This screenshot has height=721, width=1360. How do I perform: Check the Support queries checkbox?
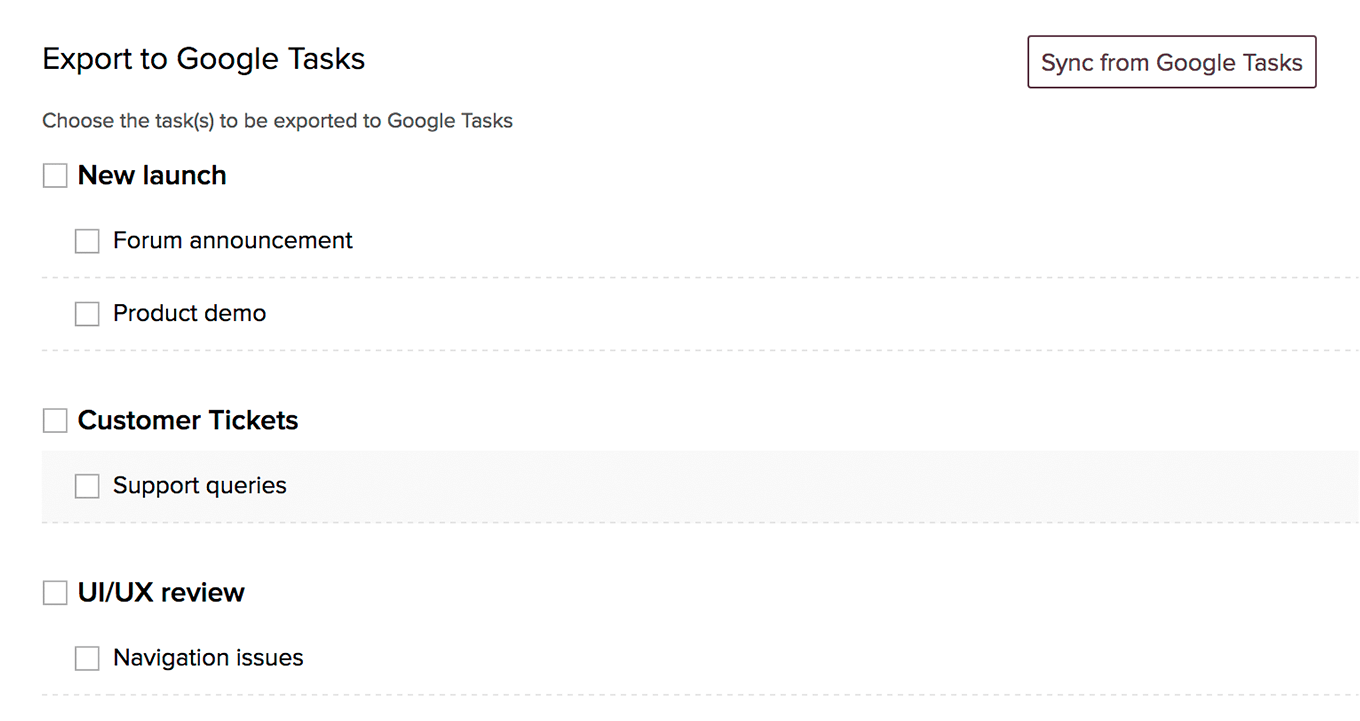click(87, 486)
